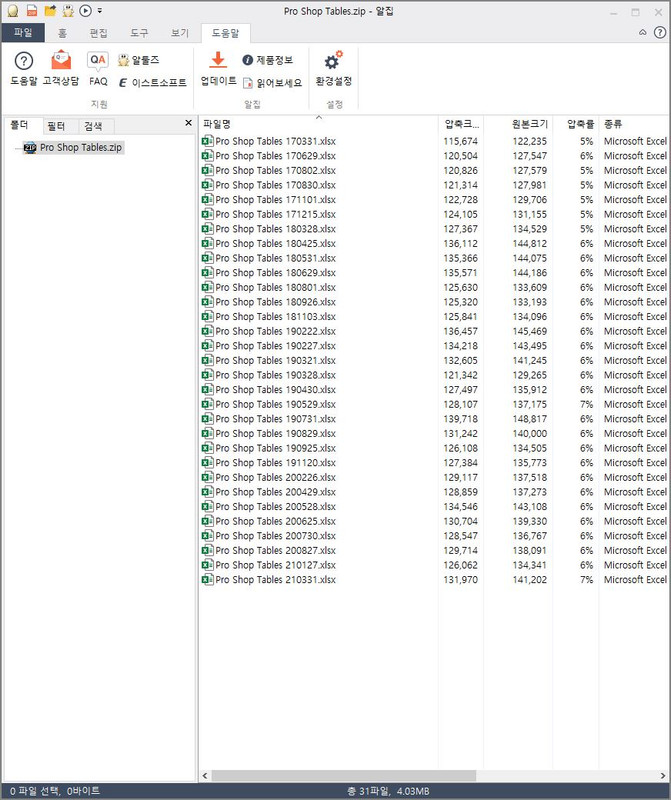Show 제품정보 product information
The height and width of the screenshot is (800, 671).
268,60
